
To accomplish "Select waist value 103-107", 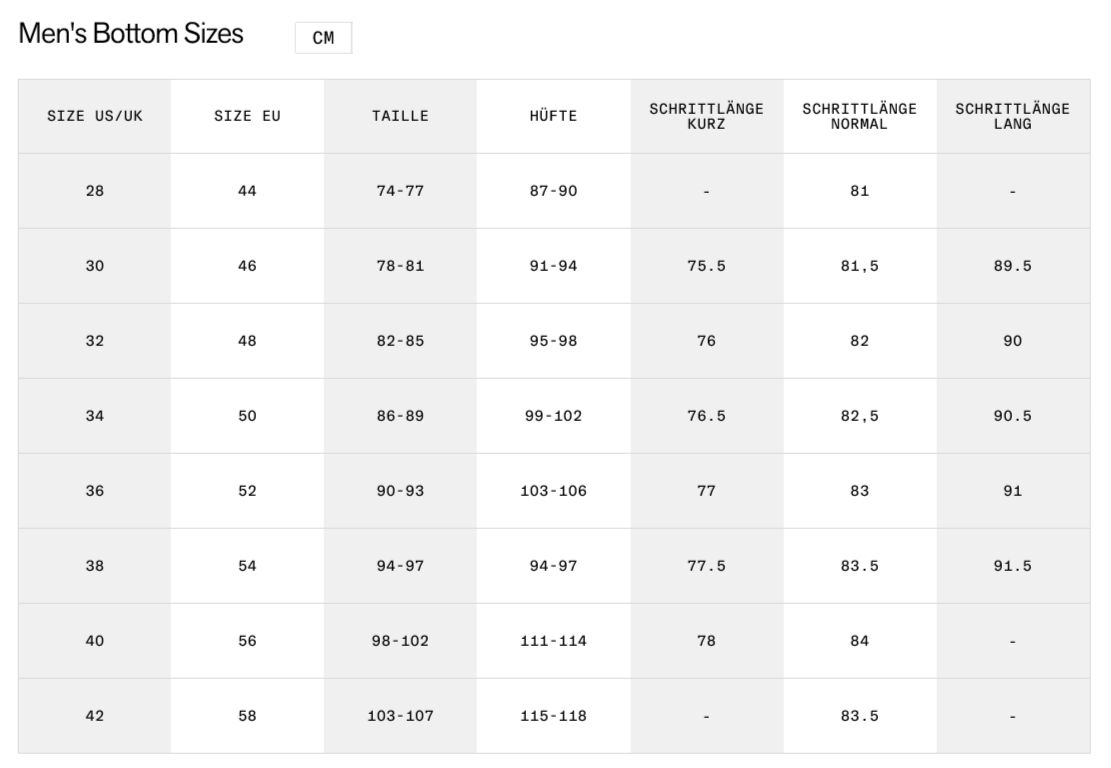I will tap(400, 716).
